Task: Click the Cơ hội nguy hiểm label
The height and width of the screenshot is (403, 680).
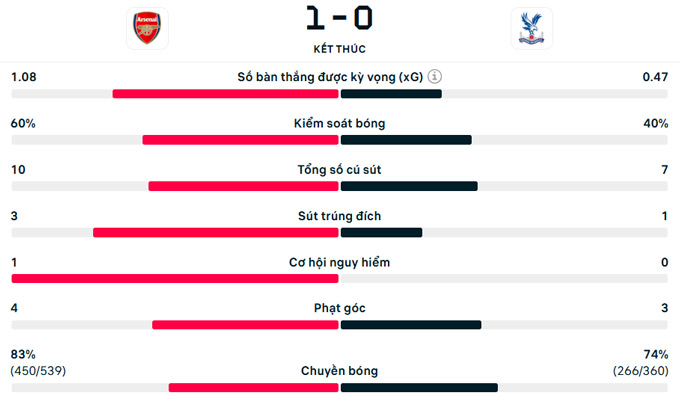Action: tap(340, 262)
